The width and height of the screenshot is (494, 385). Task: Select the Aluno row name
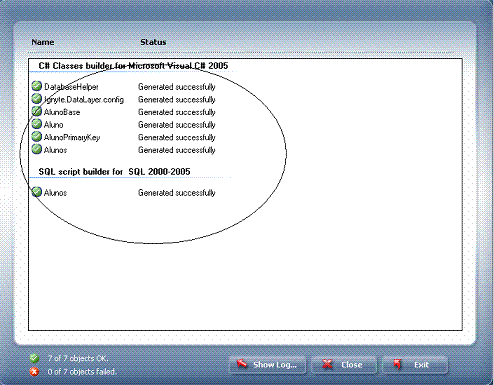(x=54, y=125)
